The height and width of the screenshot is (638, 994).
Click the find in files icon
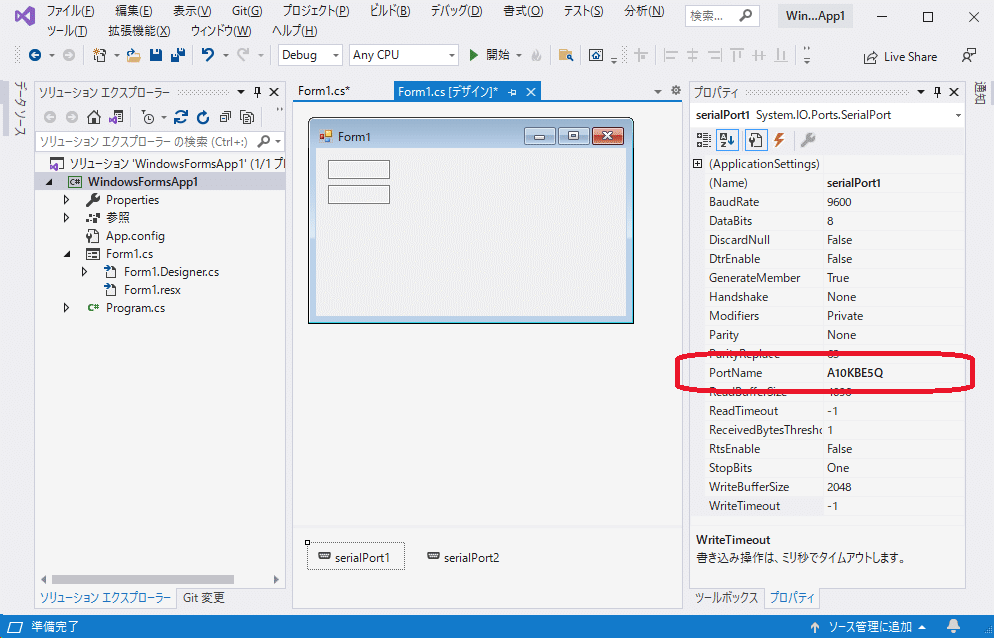[566, 56]
